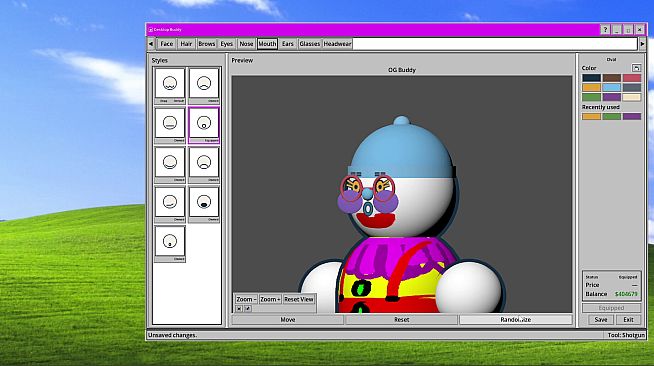Click the Move button under preview
The image size is (654, 366).
[x=288, y=320]
